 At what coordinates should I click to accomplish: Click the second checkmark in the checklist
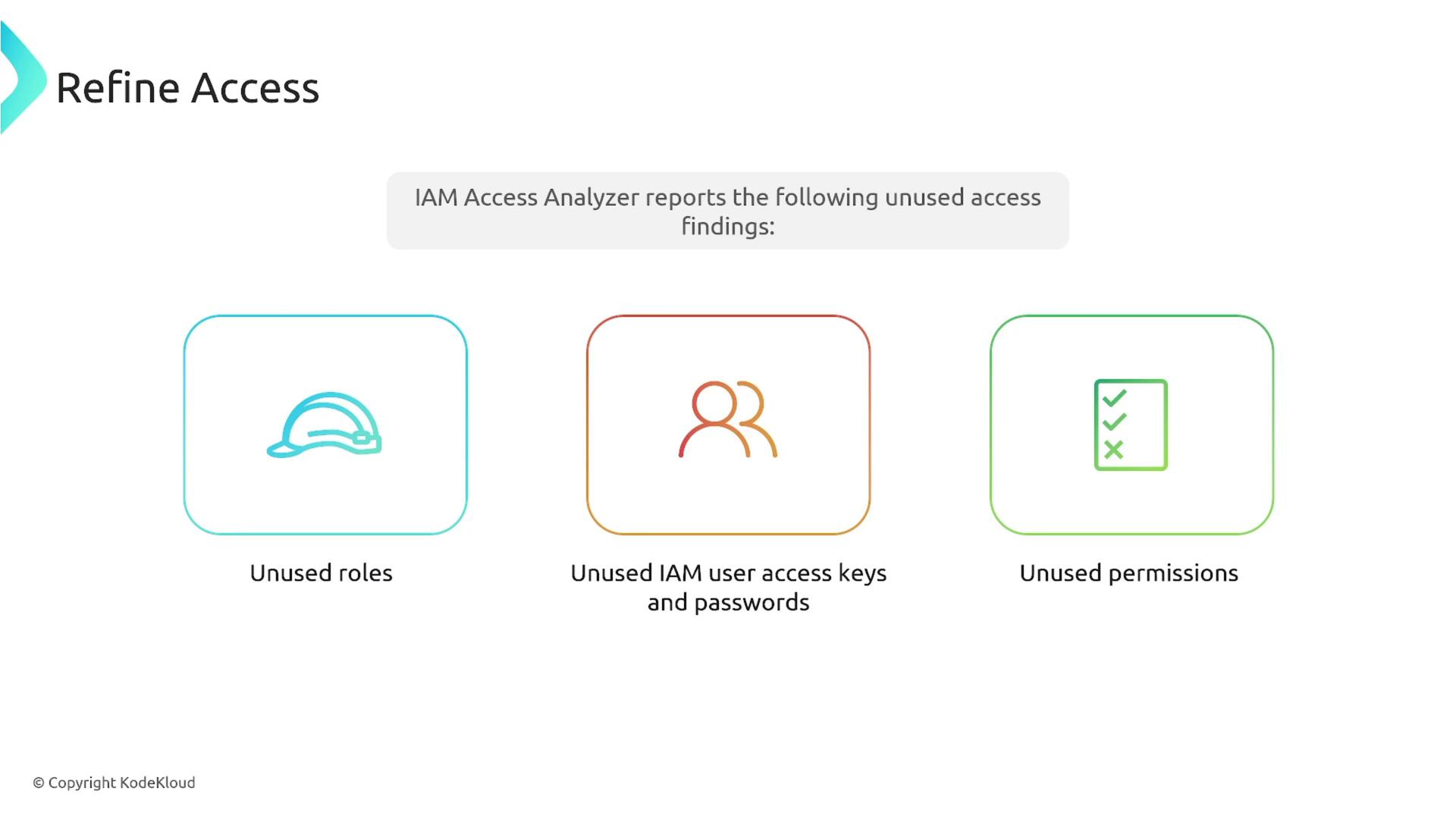(x=1114, y=422)
